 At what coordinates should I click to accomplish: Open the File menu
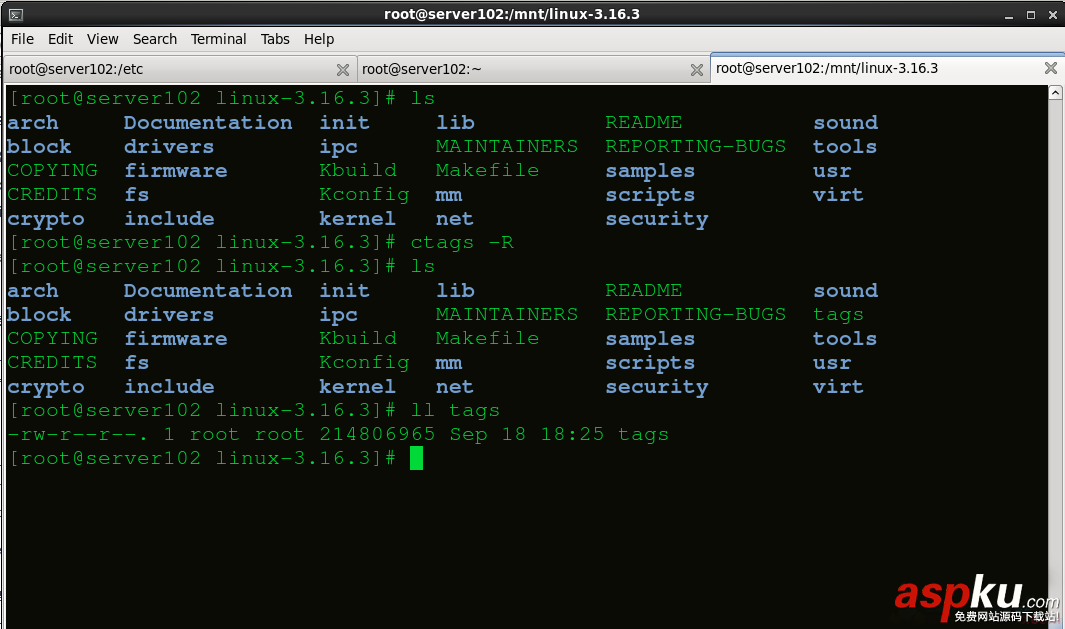[x=22, y=39]
